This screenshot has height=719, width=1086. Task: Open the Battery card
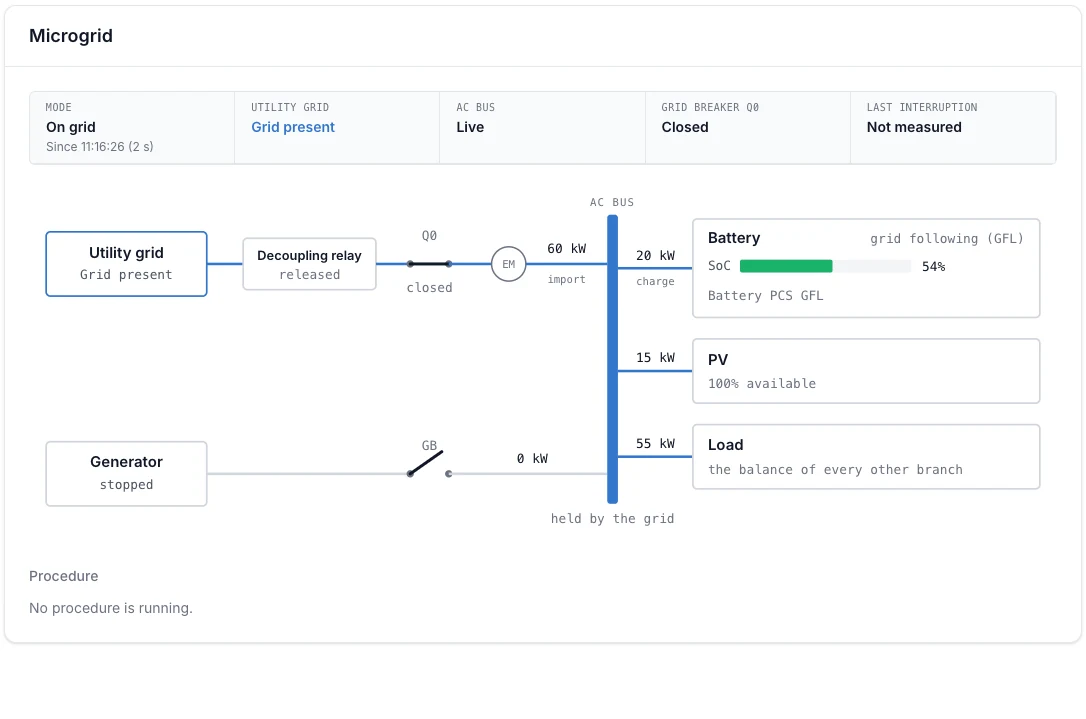click(866, 268)
